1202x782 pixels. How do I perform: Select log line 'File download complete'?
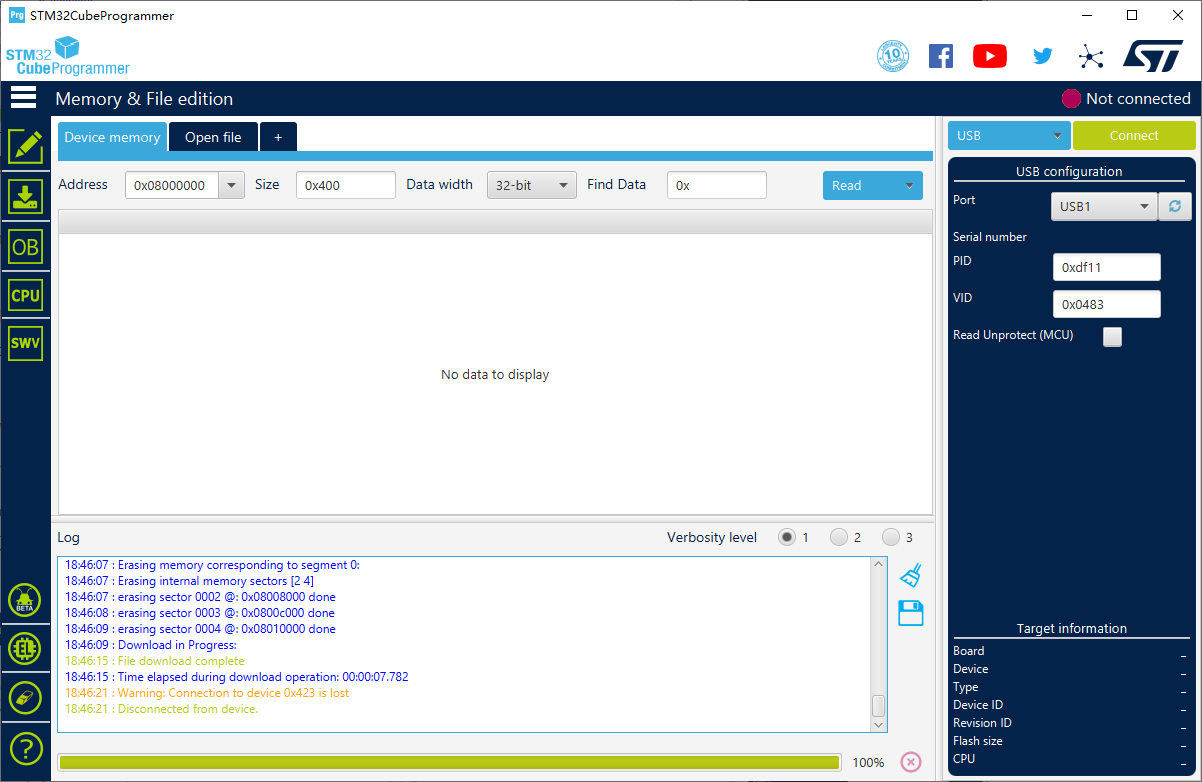click(x=155, y=661)
